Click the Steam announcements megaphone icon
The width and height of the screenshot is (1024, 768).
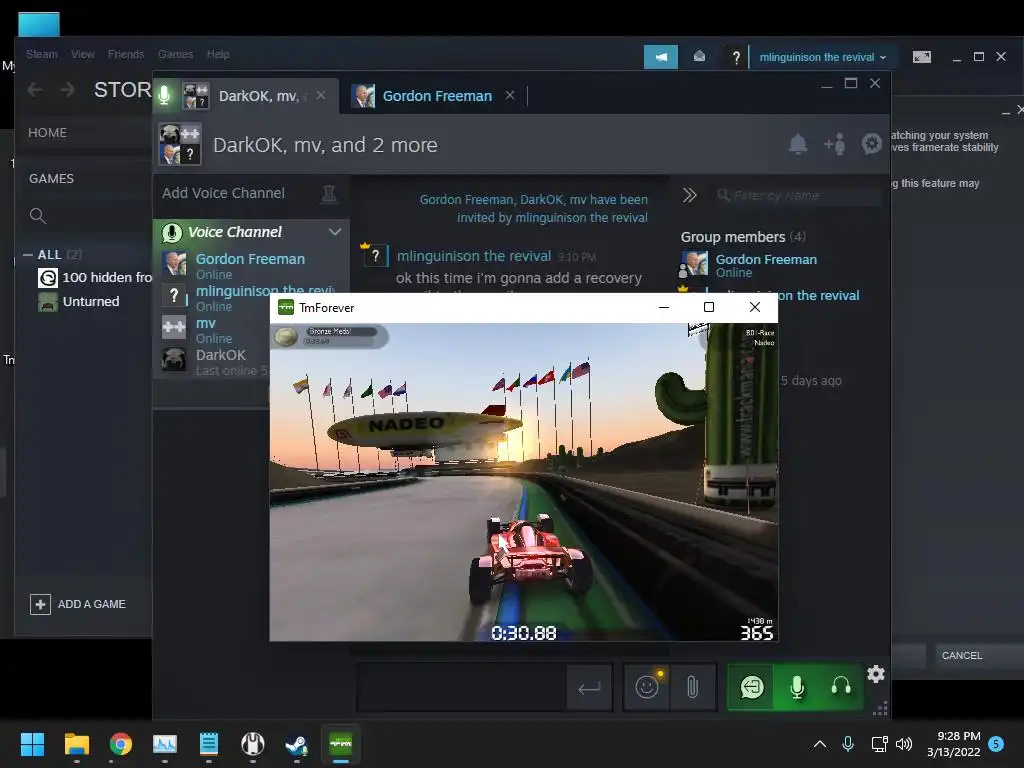pyautogui.click(x=661, y=57)
